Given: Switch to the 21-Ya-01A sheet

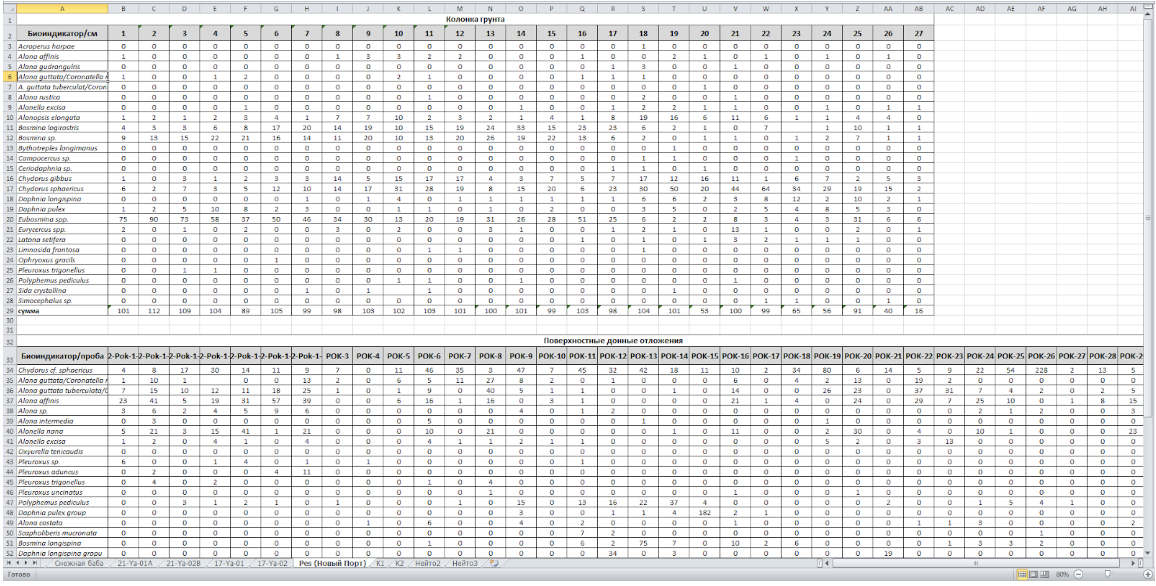Looking at the screenshot, I should point(134,563).
